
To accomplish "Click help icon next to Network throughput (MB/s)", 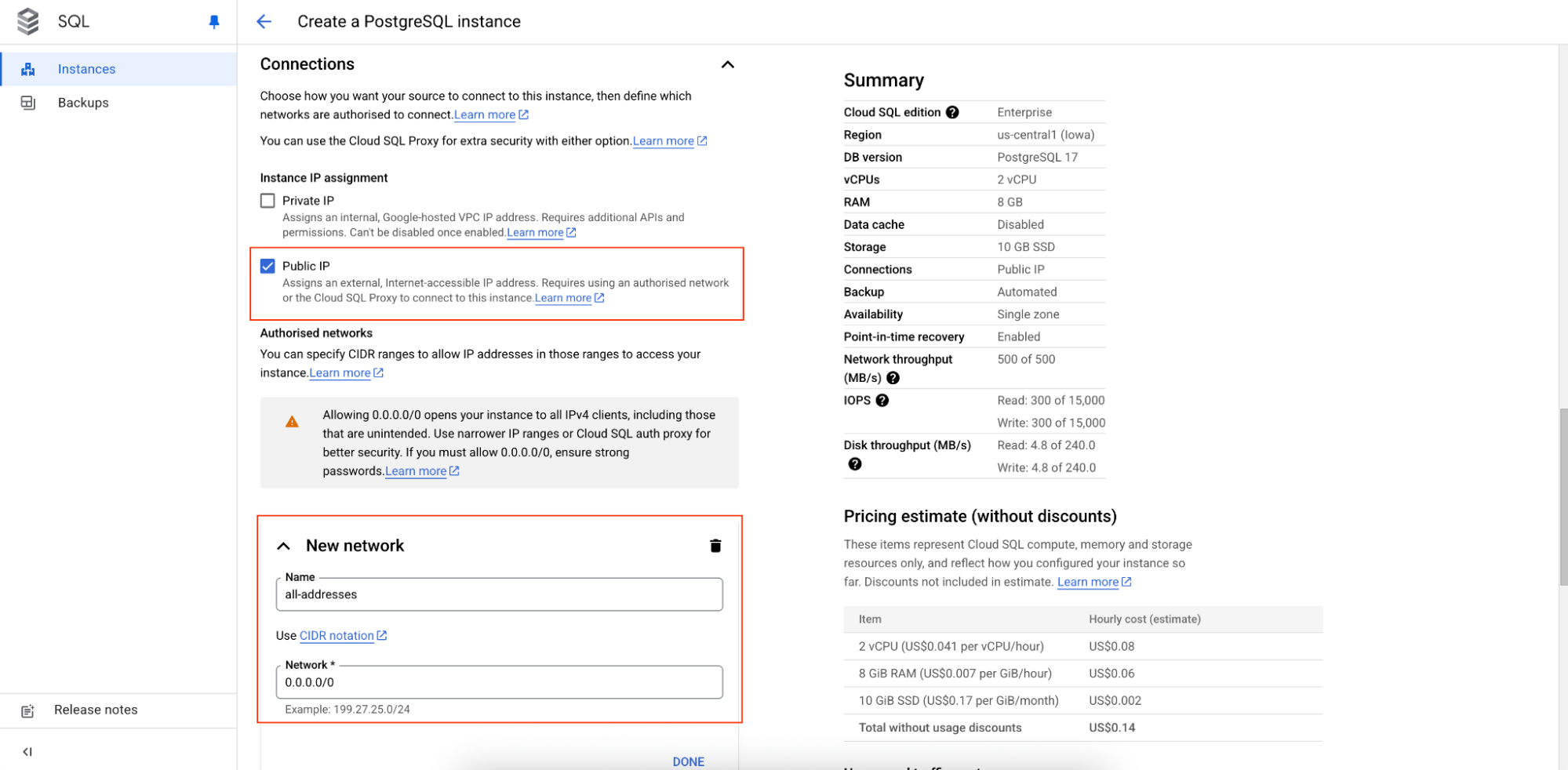I will click(x=893, y=378).
